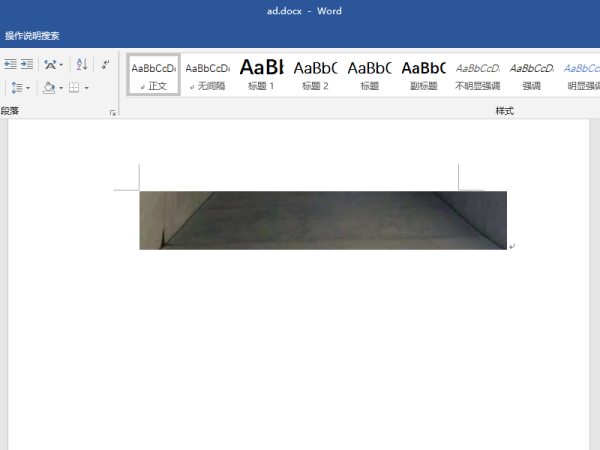The width and height of the screenshot is (600, 450).
Task: Toggle show/hide paragraph marks
Action: pyautogui.click(x=105, y=64)
